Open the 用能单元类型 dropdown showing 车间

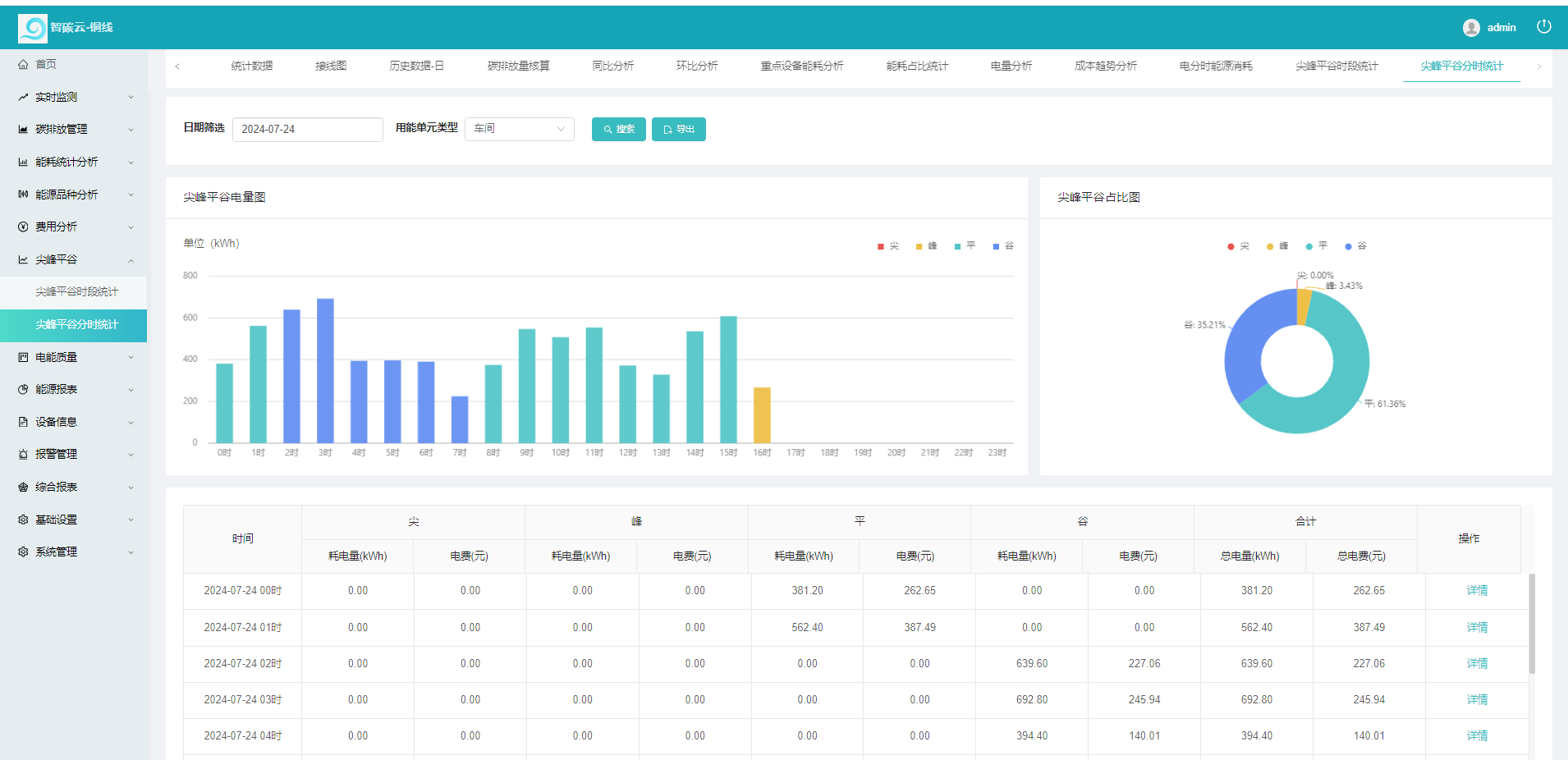(x=519, y=128)
